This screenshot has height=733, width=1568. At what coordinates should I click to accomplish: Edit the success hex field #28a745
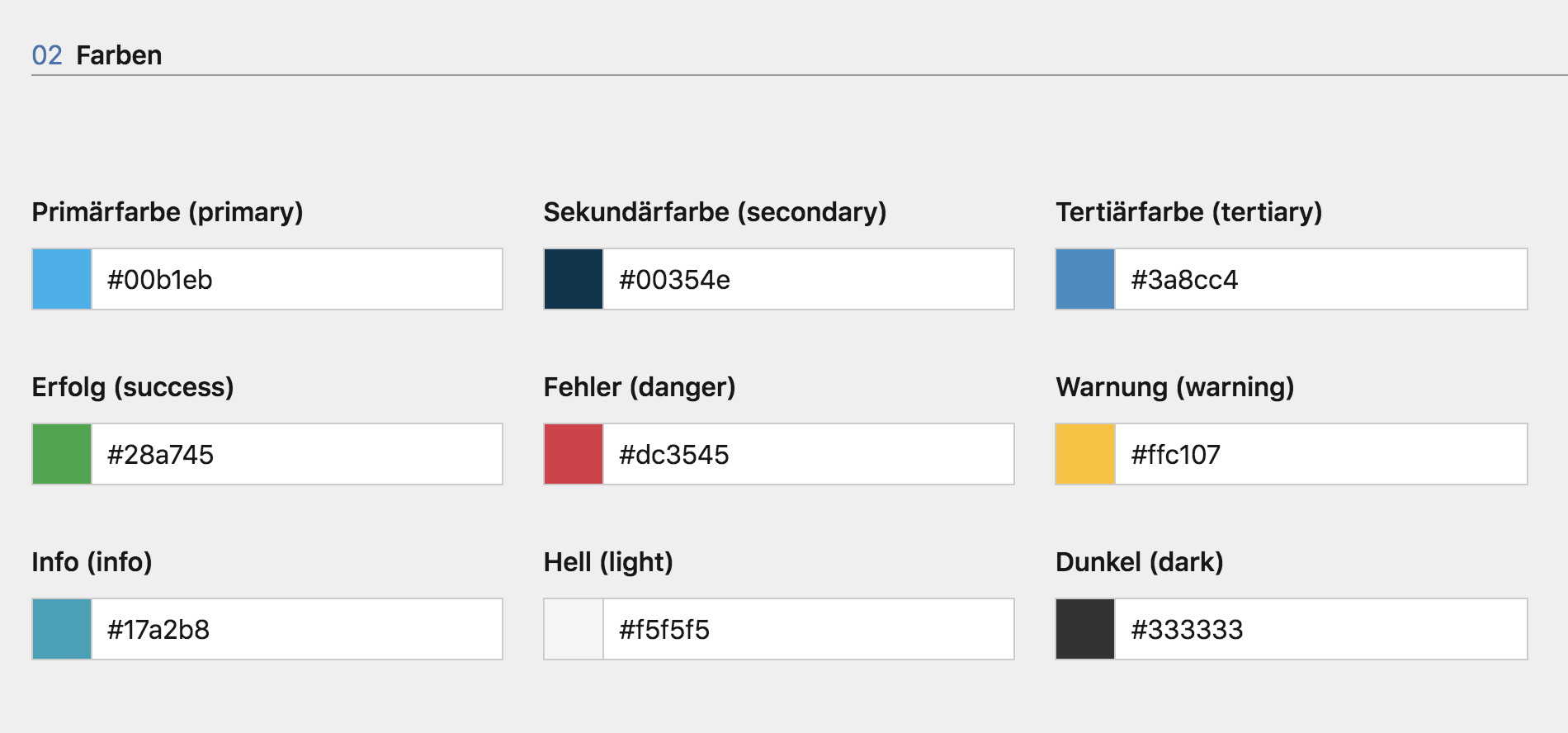(x=296, y=454)
